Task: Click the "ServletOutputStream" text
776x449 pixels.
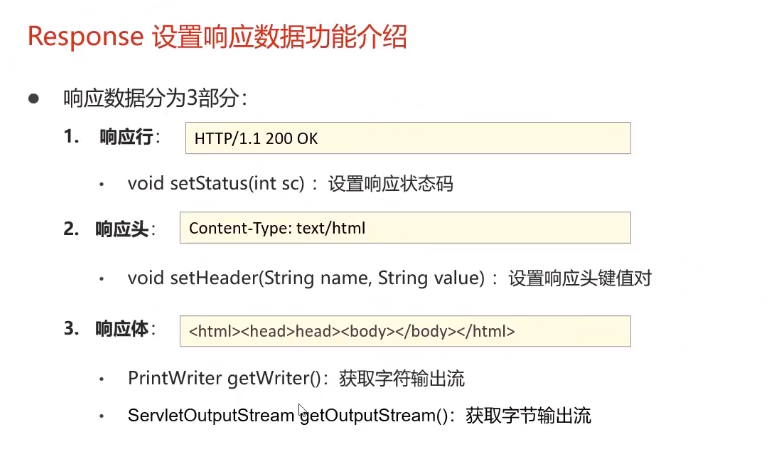Action: 210,414
